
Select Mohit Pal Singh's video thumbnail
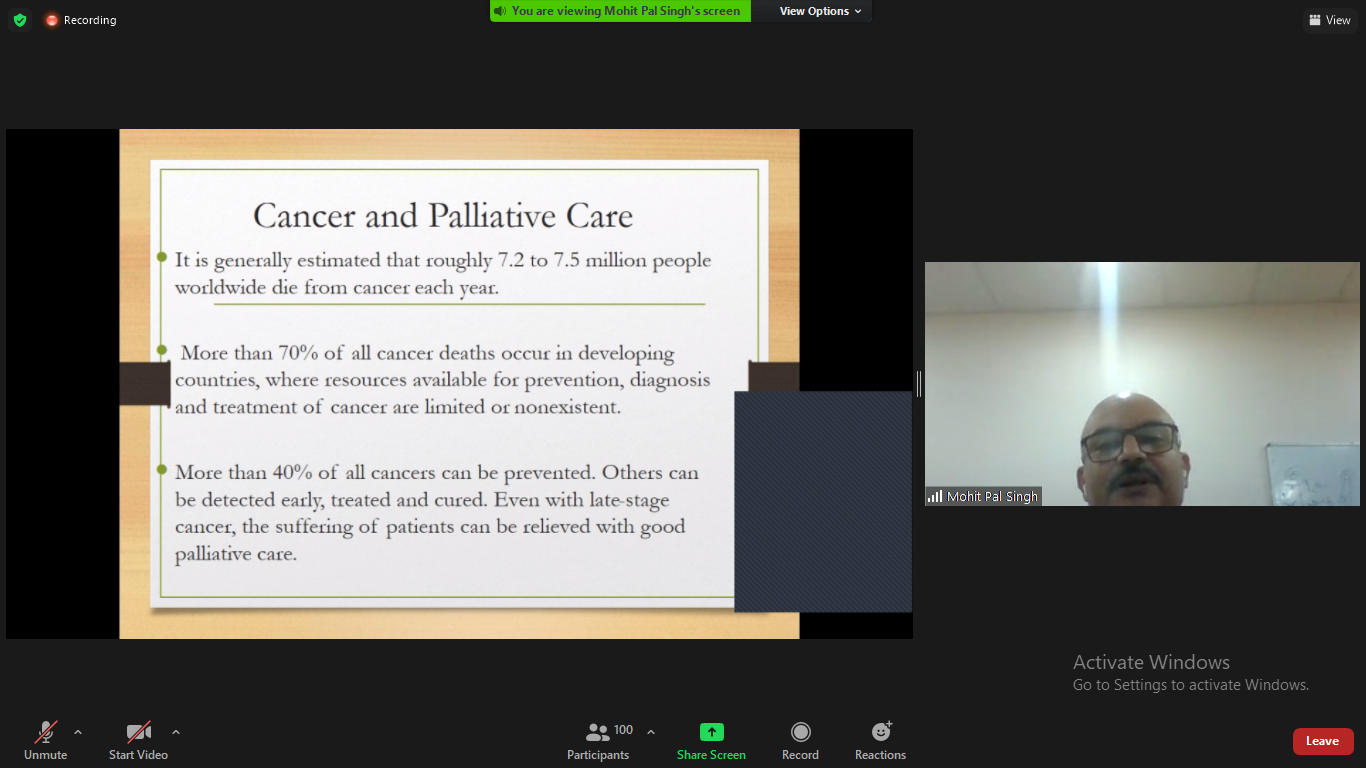click(1142, 383)
